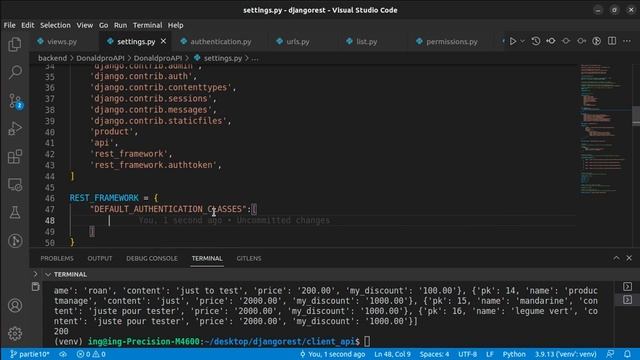
Task: Open the GitLens view in activity bar
Action: pyautogui.click(x=15, y=241)
